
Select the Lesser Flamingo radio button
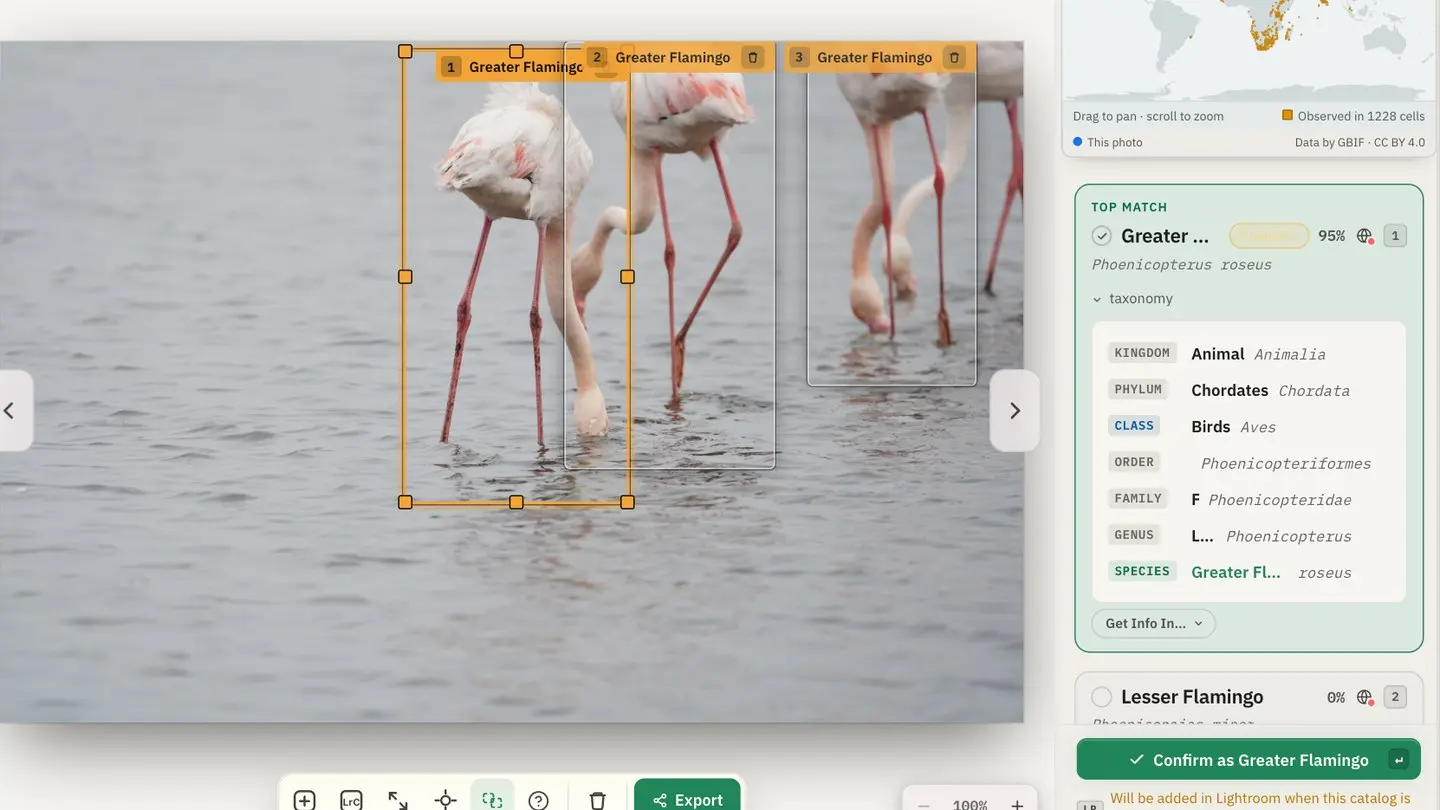pyautogui.click(x=1102, y=697)
